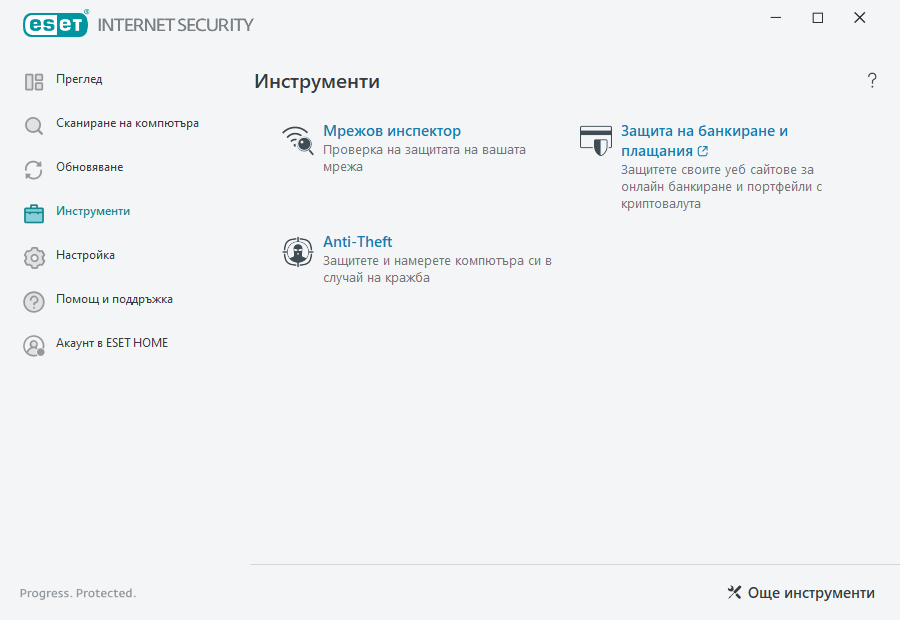Open Още инструменти at the bottom

(802, 592)
